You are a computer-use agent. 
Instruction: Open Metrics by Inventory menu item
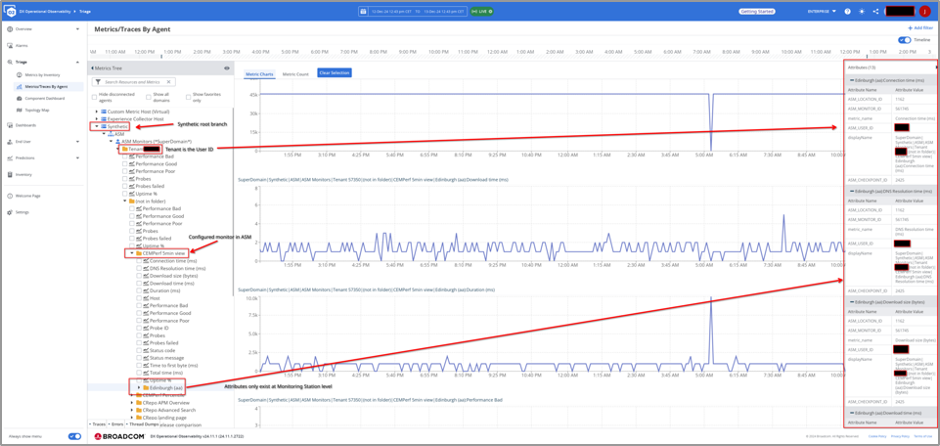pos(44,75)
